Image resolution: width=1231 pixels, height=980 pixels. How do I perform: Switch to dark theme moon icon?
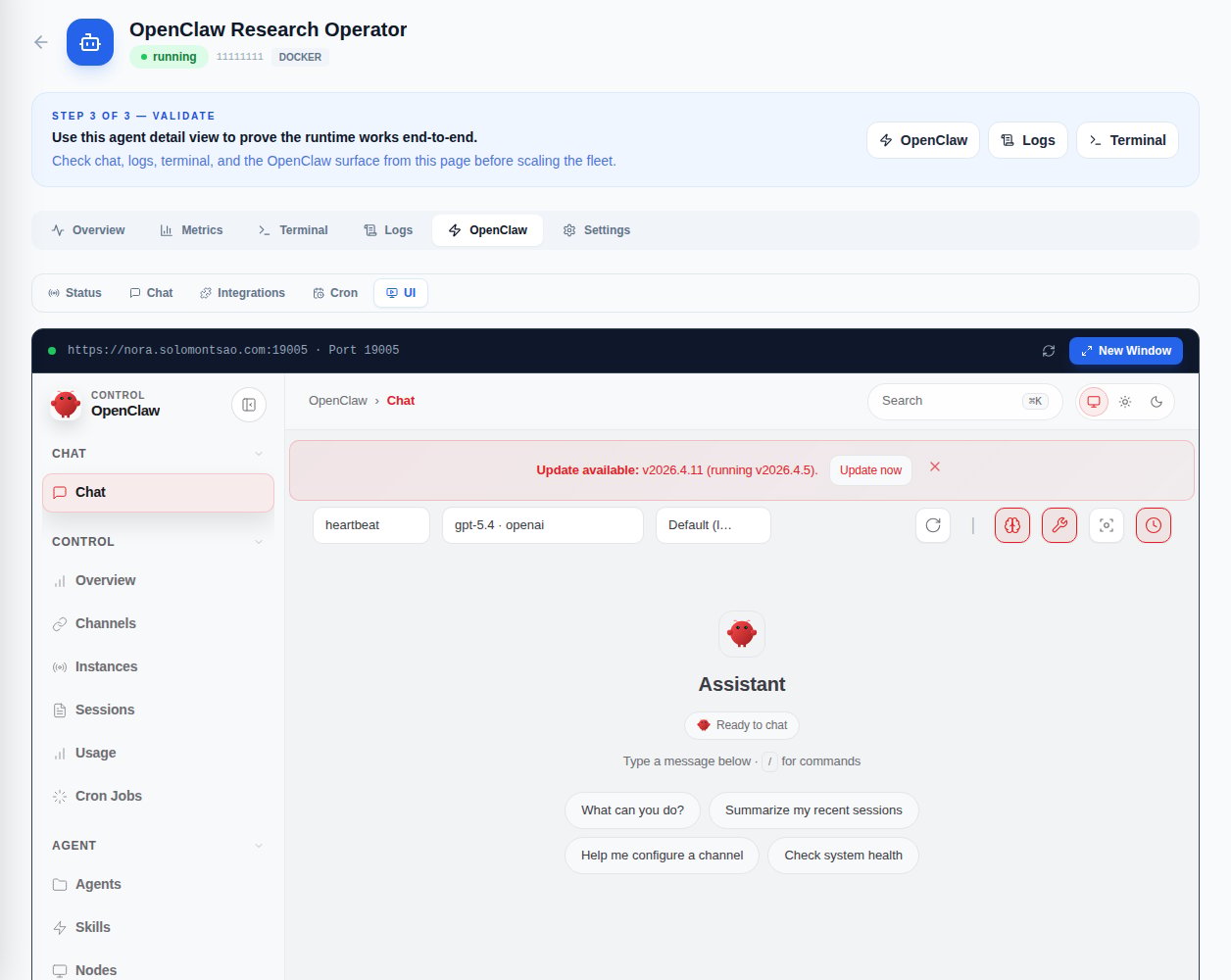(1157, 402)
